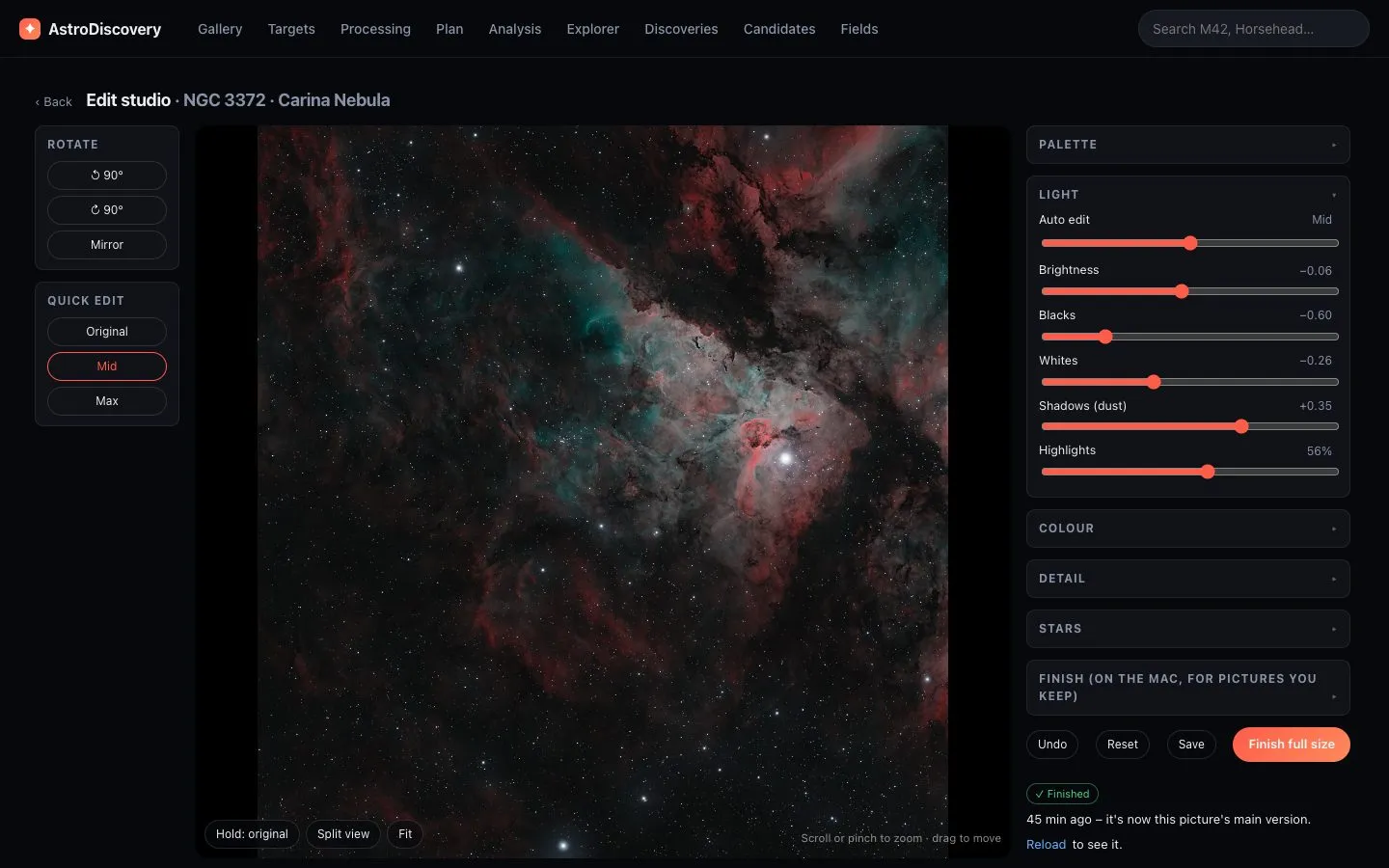
Task: Open the Fields page
Action: [859, 29]
